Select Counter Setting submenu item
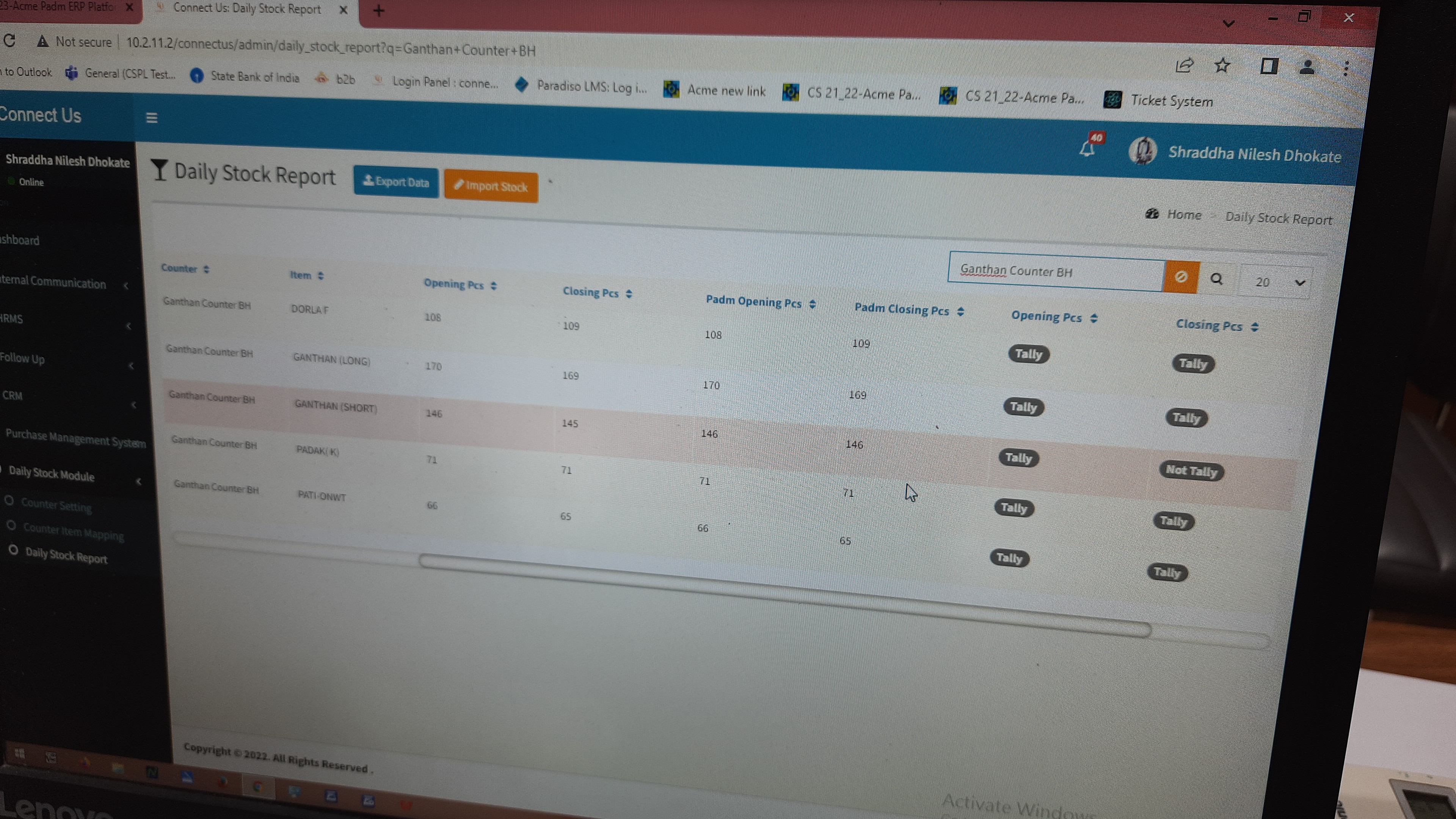 click(x=56, y=505)
